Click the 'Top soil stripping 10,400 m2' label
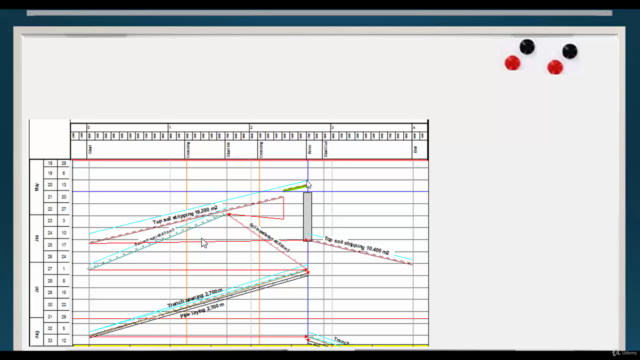640x360 pixels. click(357, 245)
